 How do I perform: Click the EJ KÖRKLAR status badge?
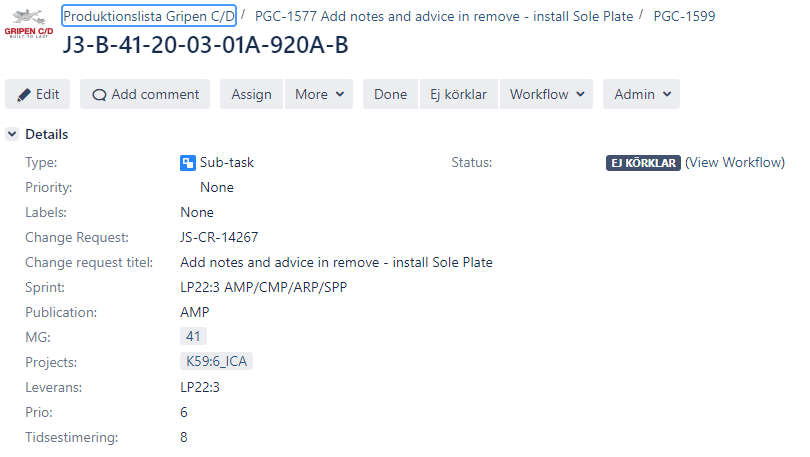click(x=643, y=163)
